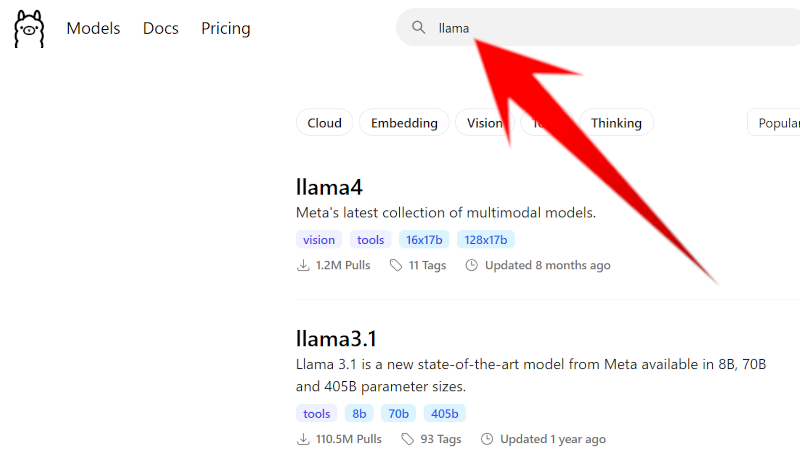Click the search magnifier icon
The image size is (800, 450).
point(419,28)
